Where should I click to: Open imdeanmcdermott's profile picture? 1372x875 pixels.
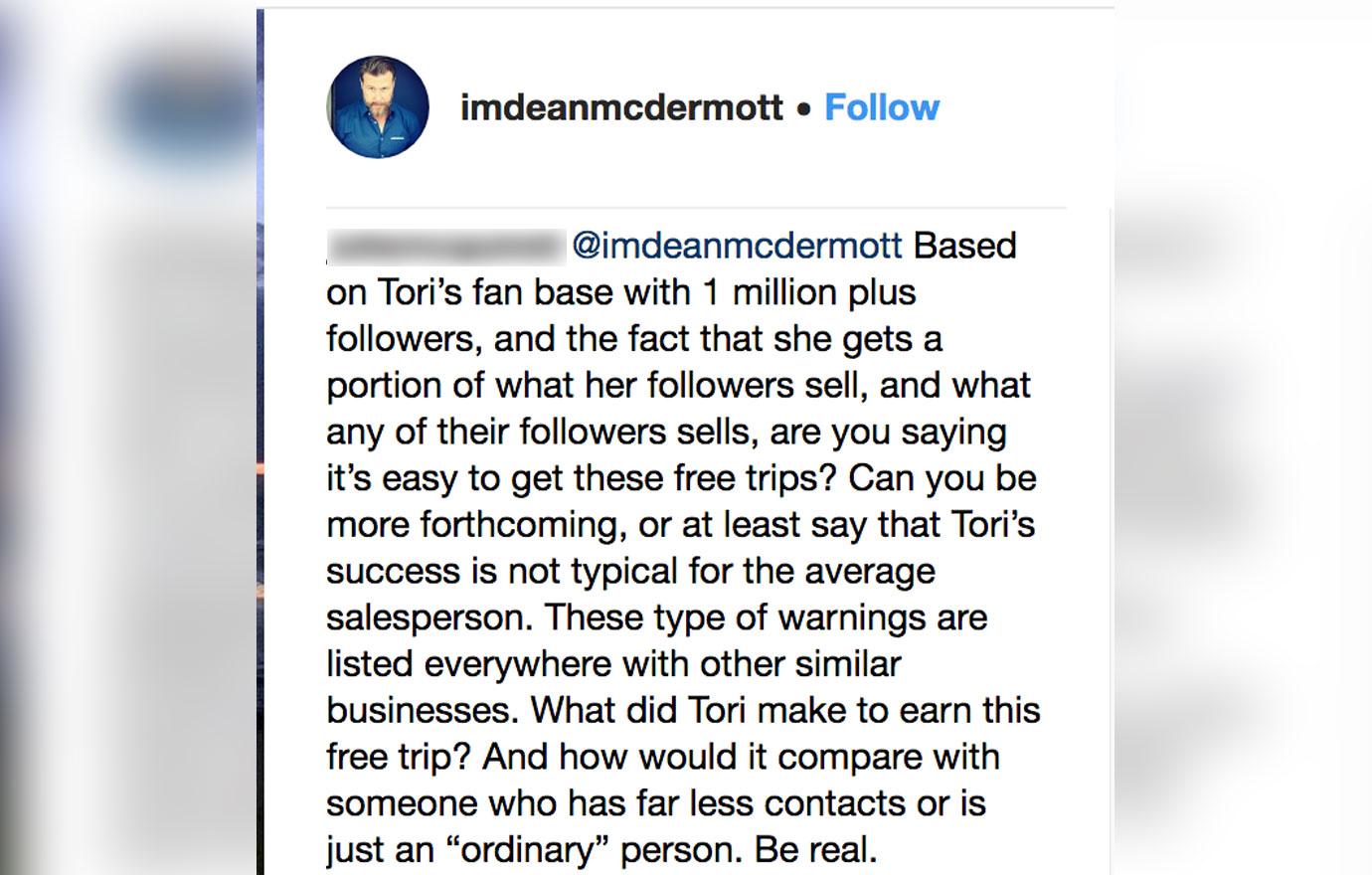378,106
